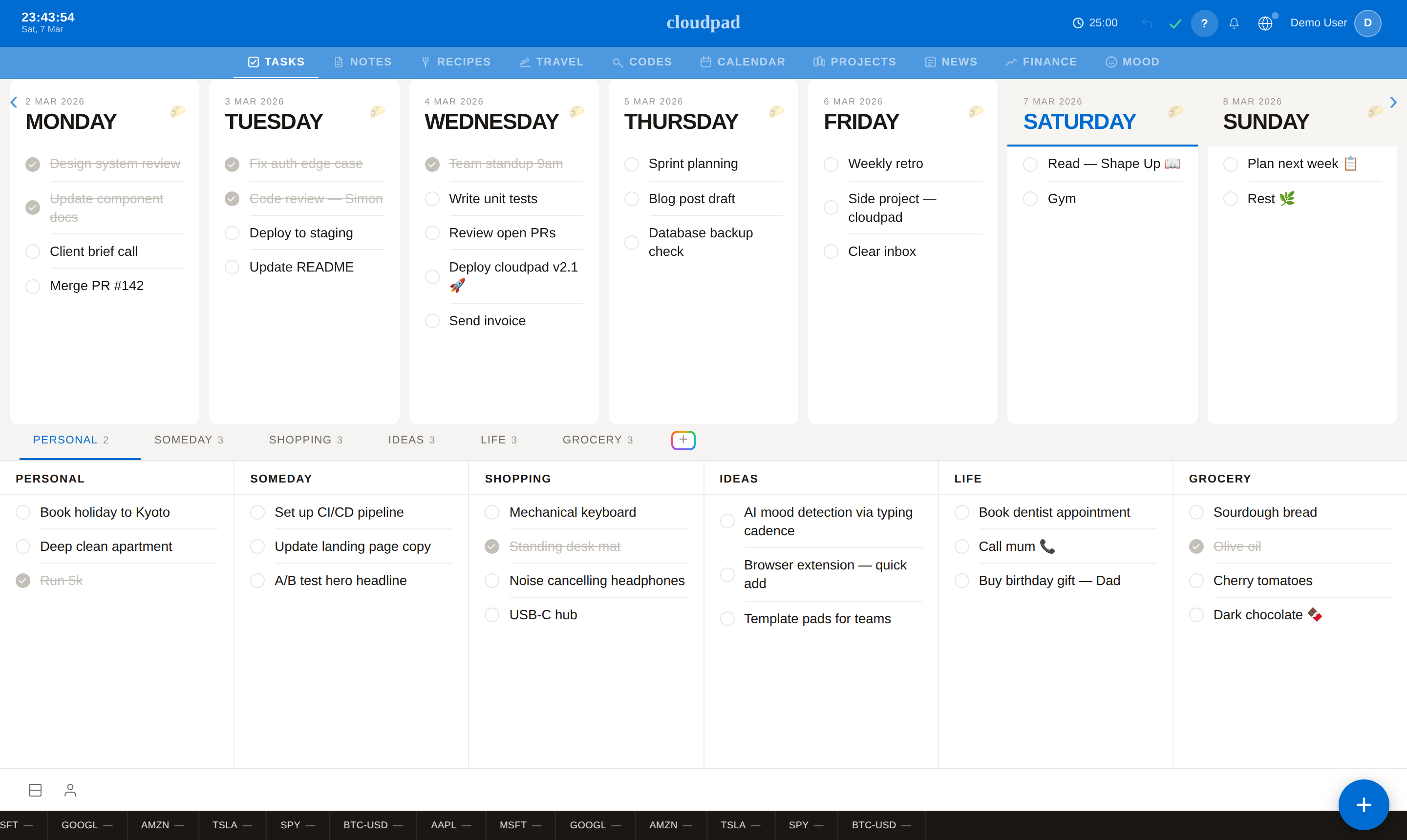
Task: Add new list with rainbow plus button
Action: pyautogui.click(x=683, y=440)
